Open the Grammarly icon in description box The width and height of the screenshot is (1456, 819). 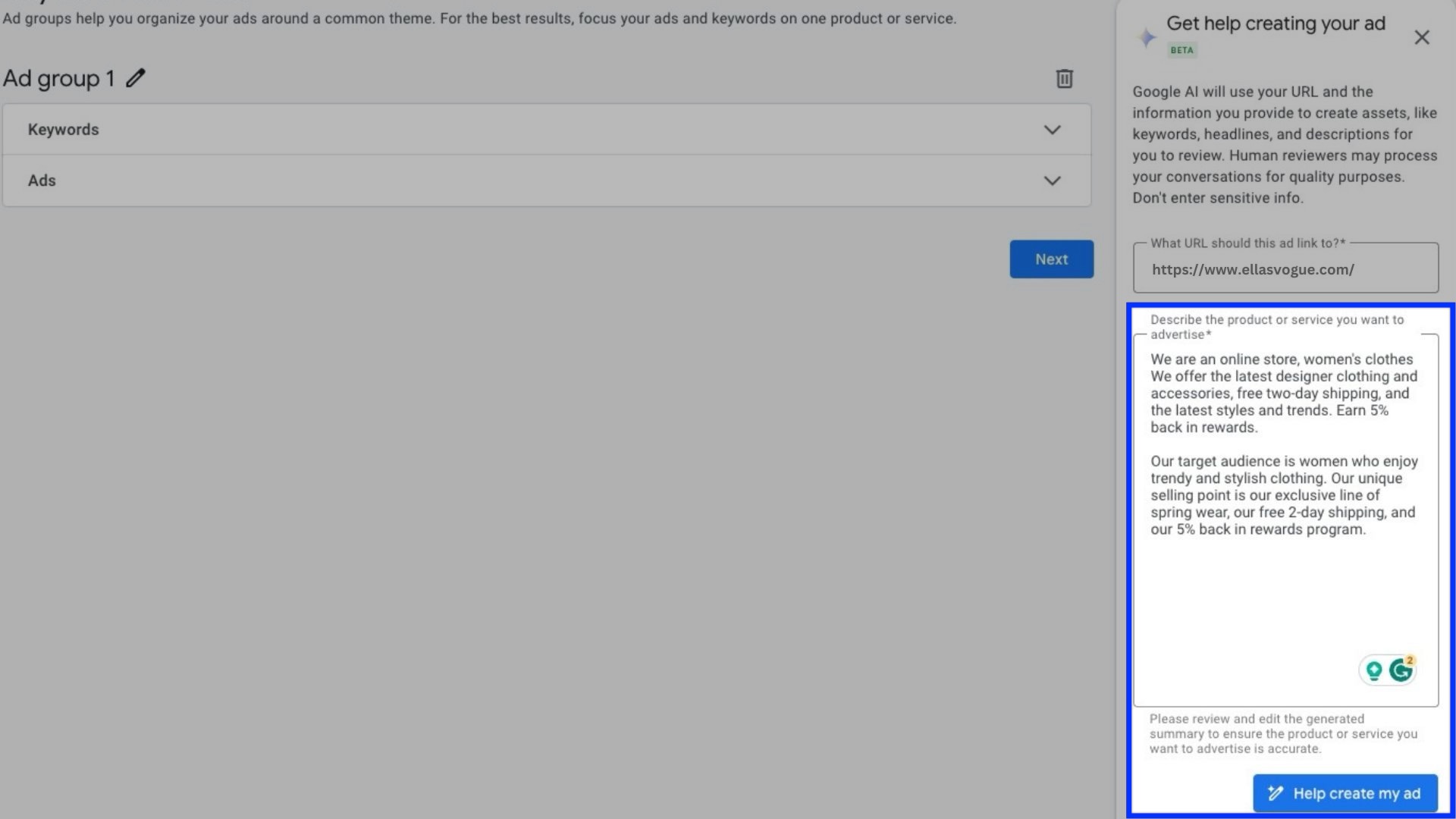(x=1401, y=670)
